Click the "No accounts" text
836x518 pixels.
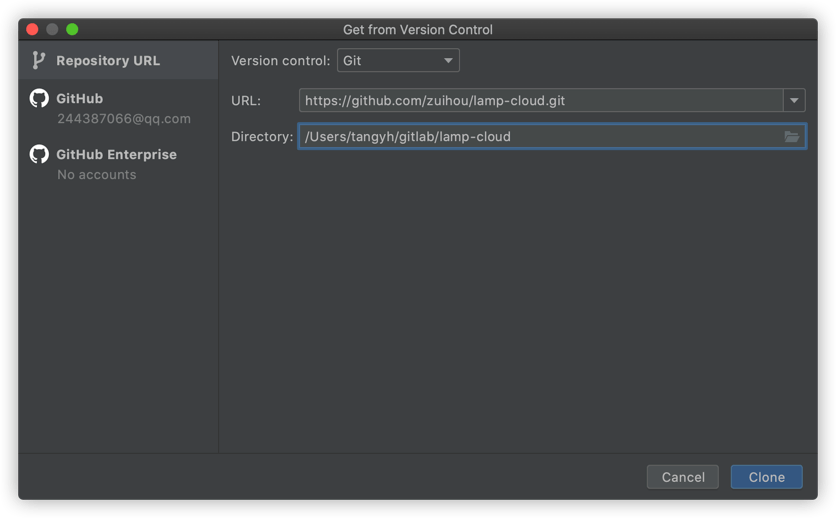click(96, 174)
